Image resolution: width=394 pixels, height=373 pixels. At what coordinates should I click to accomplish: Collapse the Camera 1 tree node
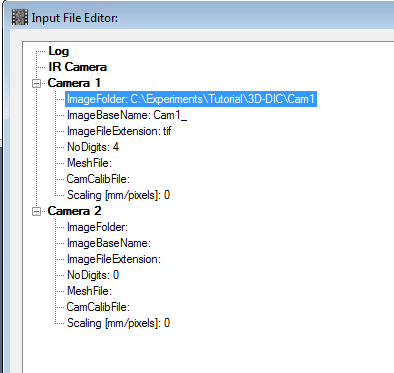[37, 83]
